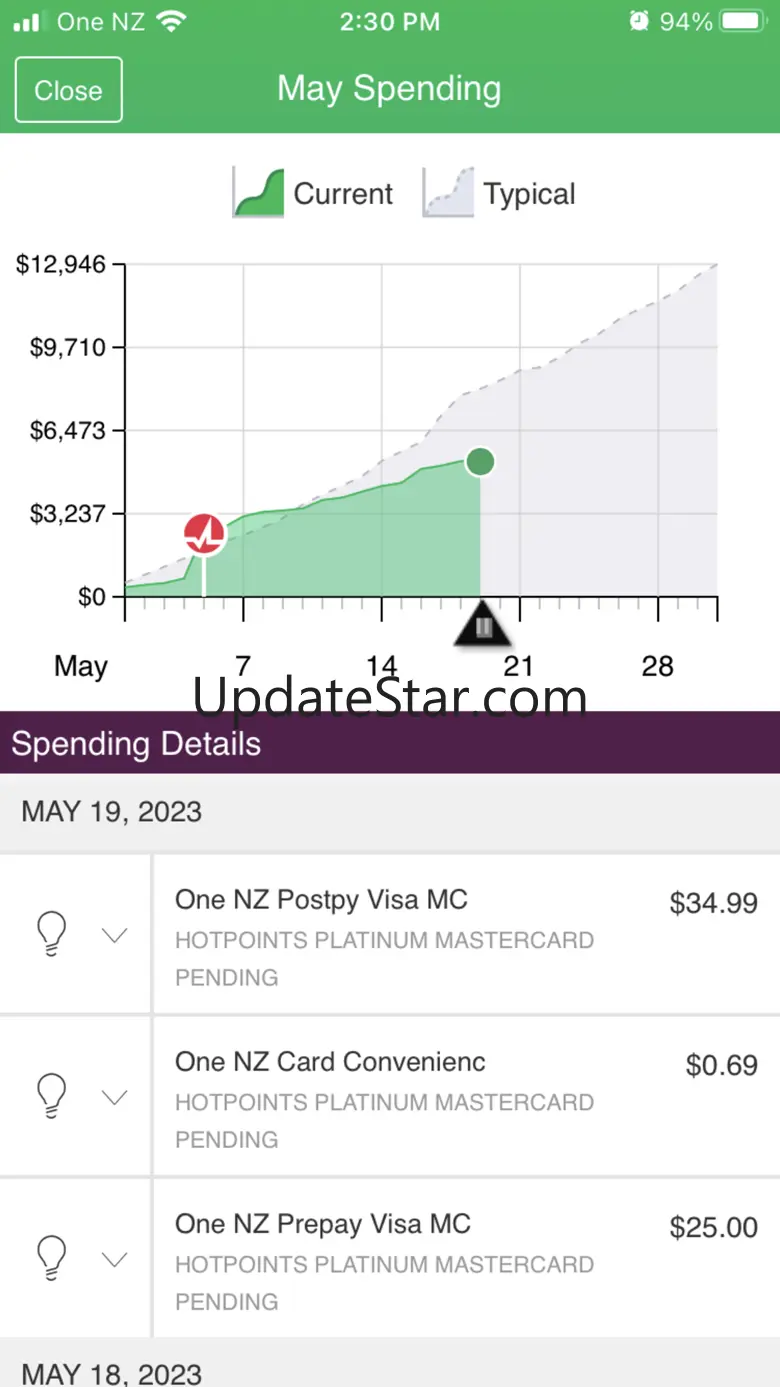780x1387 pixels.
Task: Tap the red spending alert marker on chart
Action: coord(205,535)
